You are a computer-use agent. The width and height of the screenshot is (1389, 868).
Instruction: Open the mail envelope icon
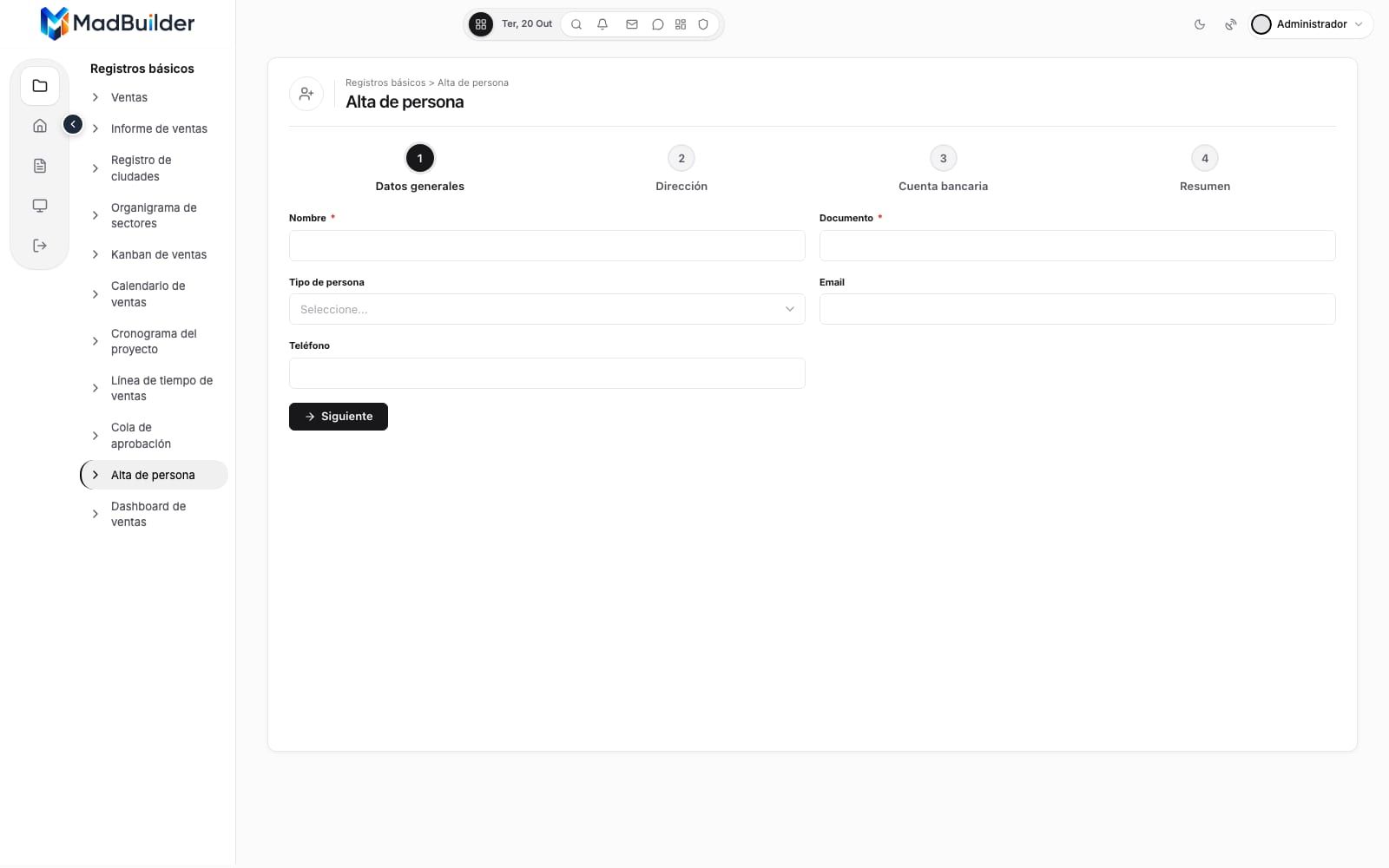click(x=632, y=24)
